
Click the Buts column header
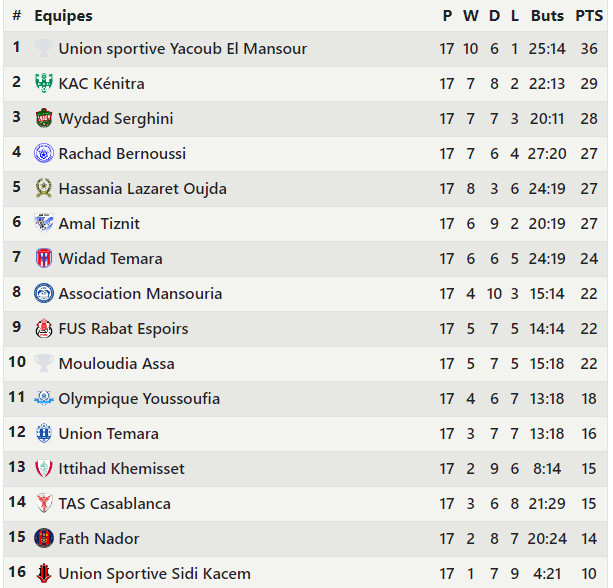pyautogui.click(x=547, y=16)
